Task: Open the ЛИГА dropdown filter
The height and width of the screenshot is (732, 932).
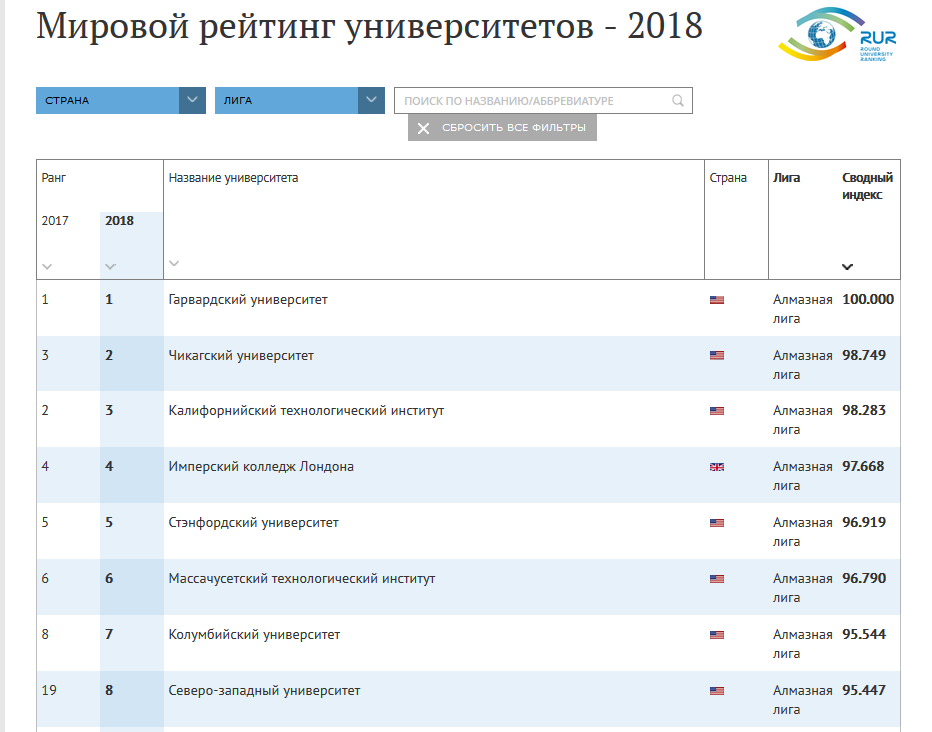Action: click(300, 100)
